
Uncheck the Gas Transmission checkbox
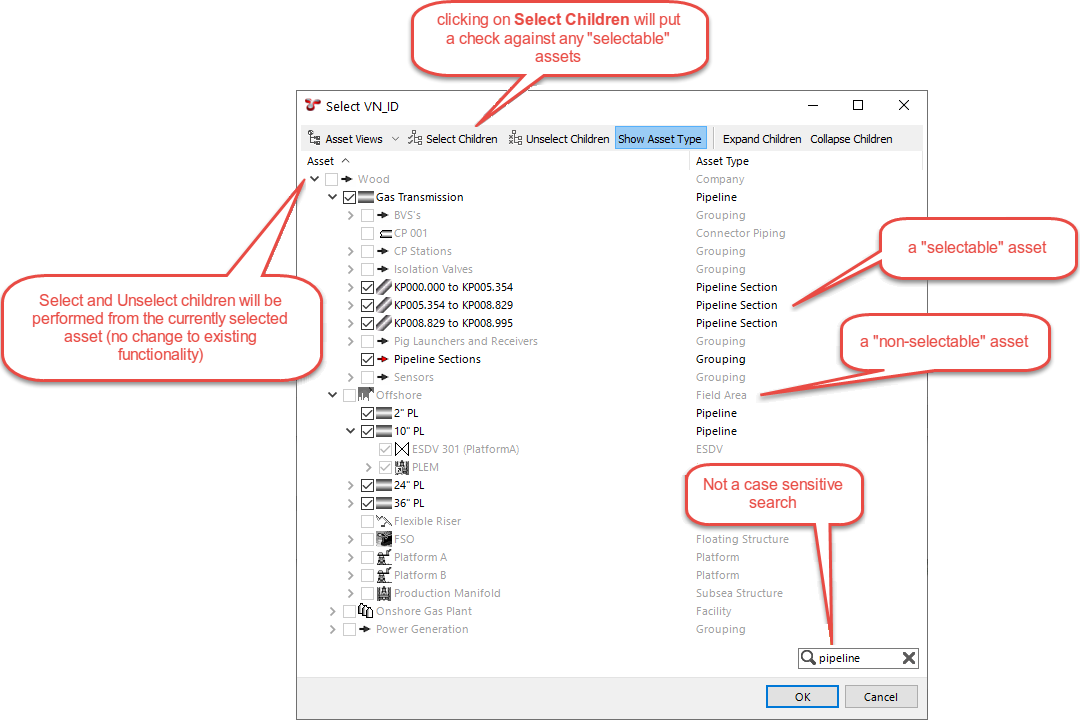[x=349, y=197]
